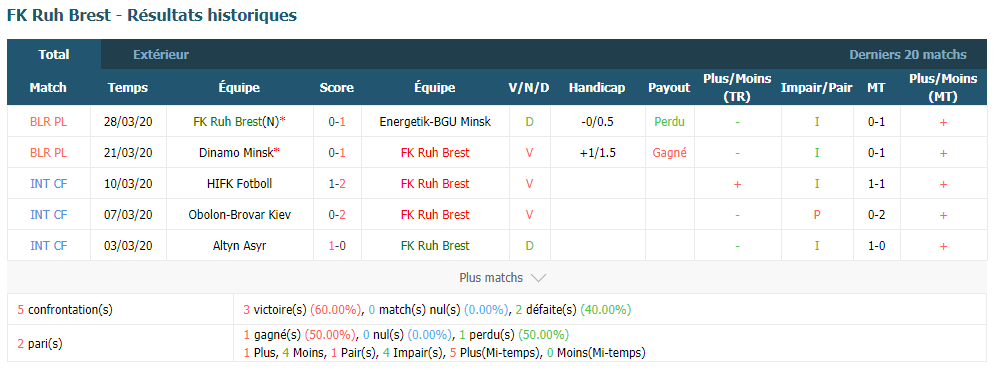Click FK Ruh Brest in Altyn Asyr row
Screen dimensions: 996x370
(435, 245)
